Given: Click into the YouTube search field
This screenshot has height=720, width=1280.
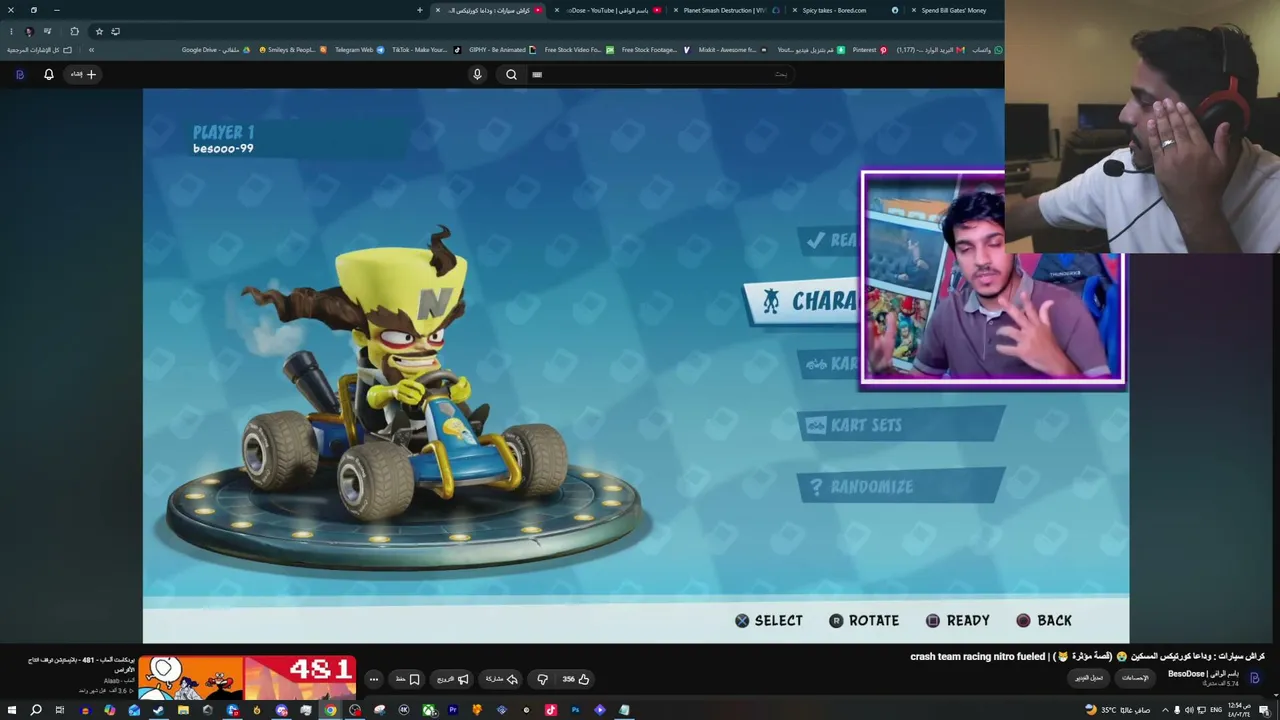Looking at the screenshot, I should tap(660, 74).
